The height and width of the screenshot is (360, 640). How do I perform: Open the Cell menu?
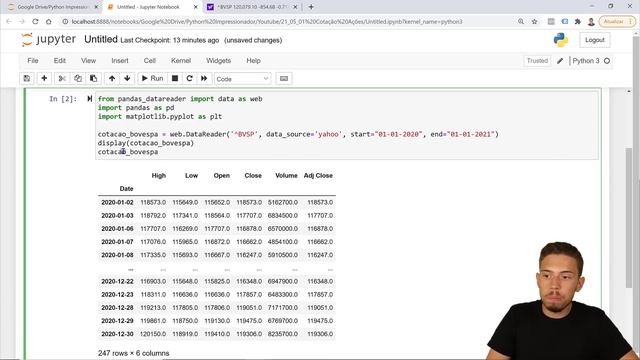pos(149,61)
